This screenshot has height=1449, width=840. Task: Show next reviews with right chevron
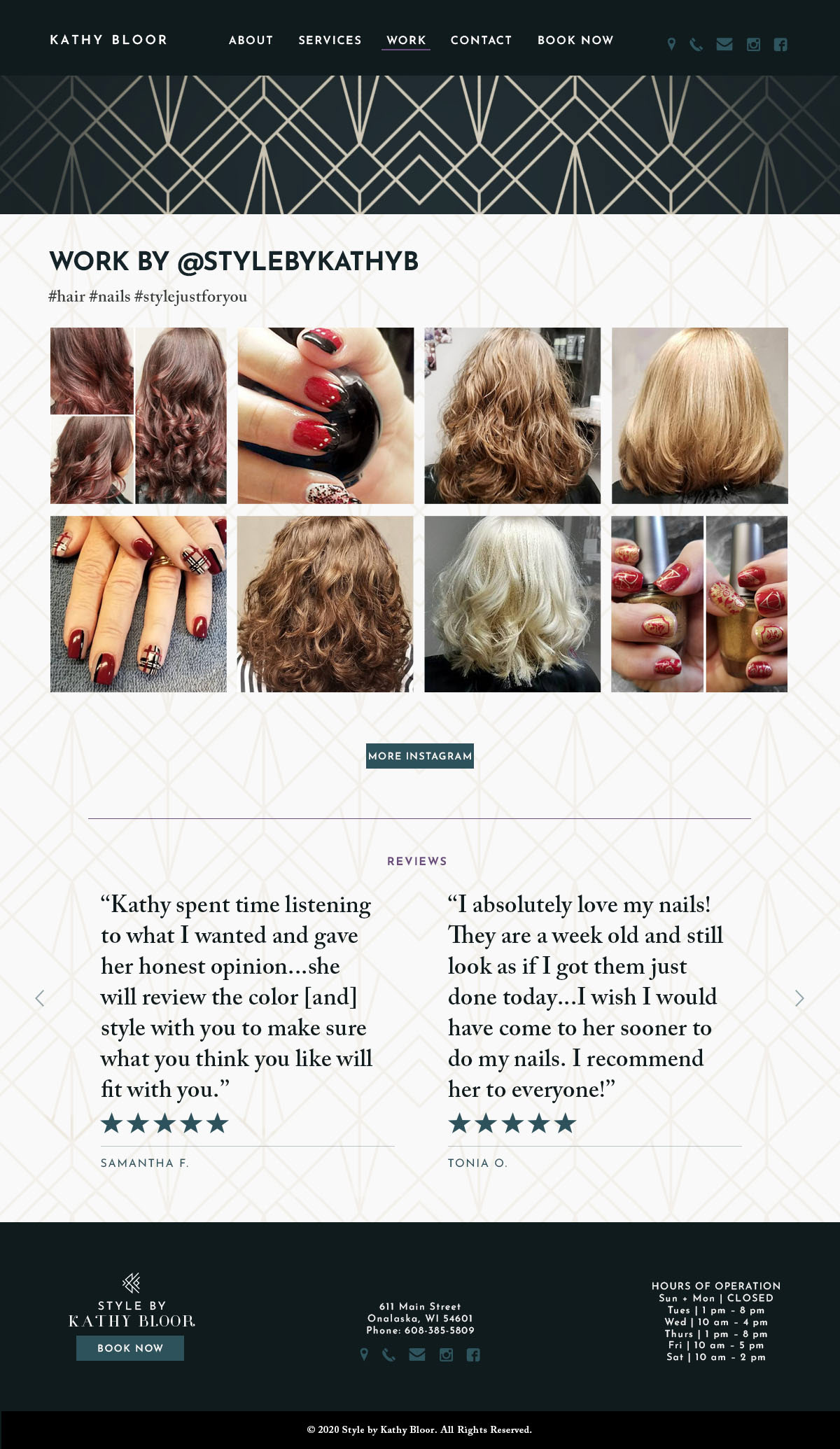(x=799, y=998)
